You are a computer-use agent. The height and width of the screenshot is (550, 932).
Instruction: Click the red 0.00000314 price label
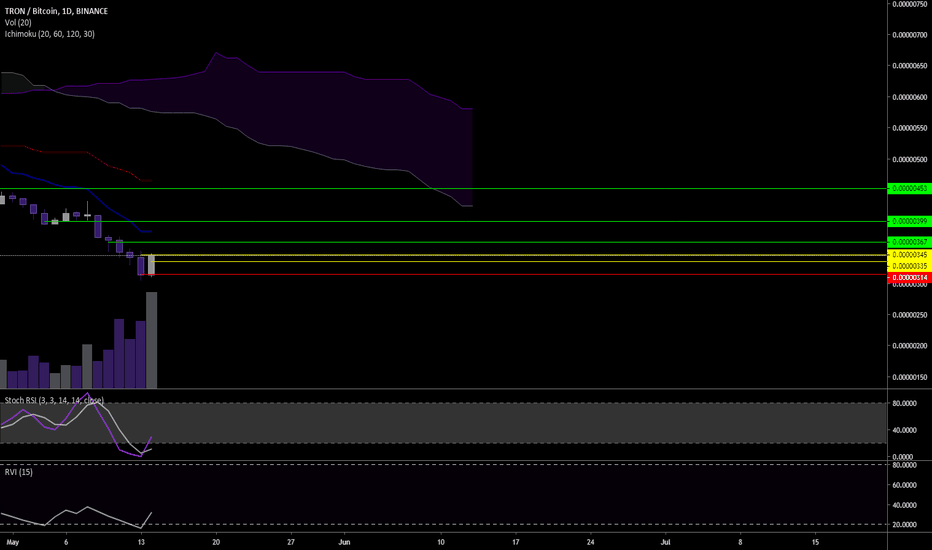909,278
